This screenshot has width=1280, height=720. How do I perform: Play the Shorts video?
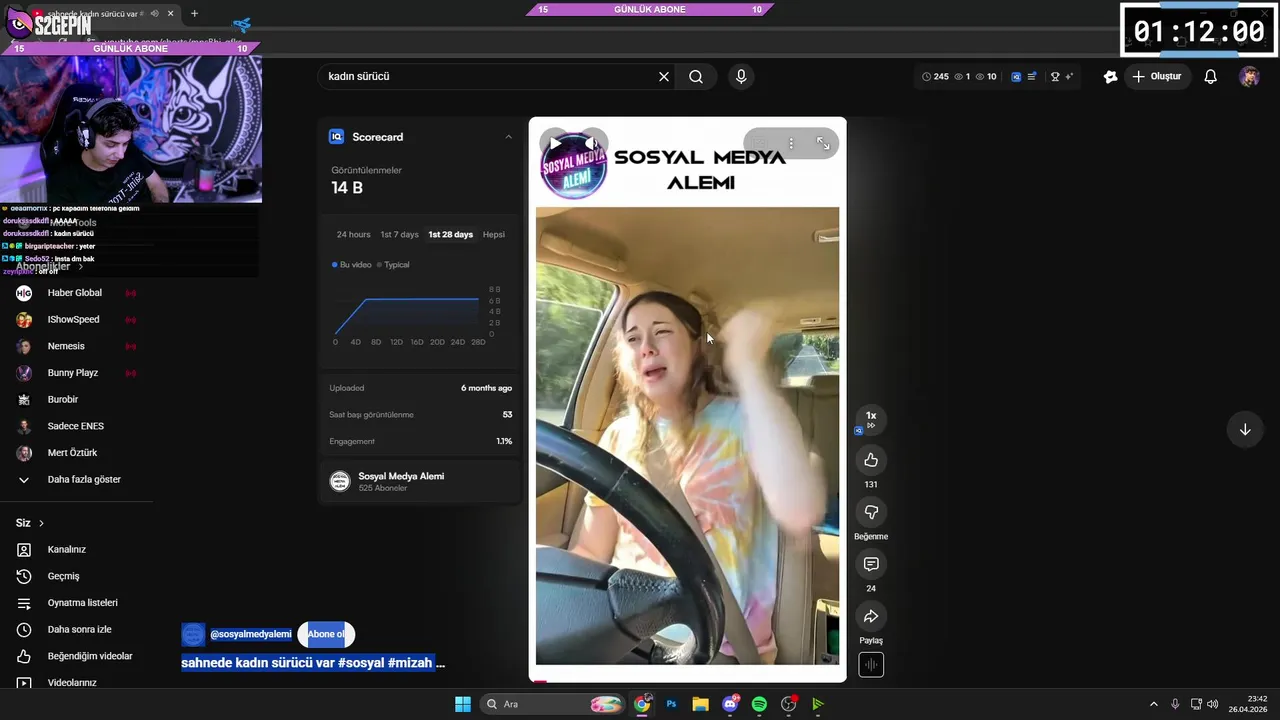tap(556, 144)
